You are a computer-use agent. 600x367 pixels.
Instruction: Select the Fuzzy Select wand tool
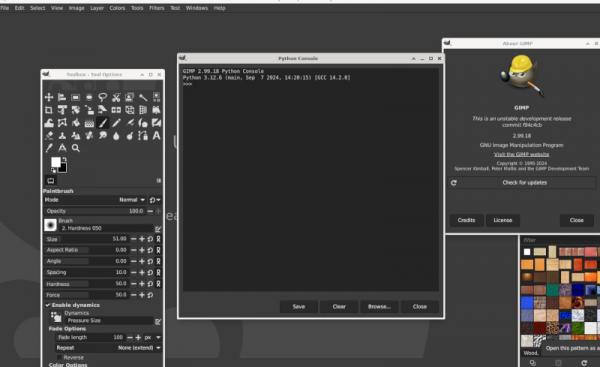143,97
